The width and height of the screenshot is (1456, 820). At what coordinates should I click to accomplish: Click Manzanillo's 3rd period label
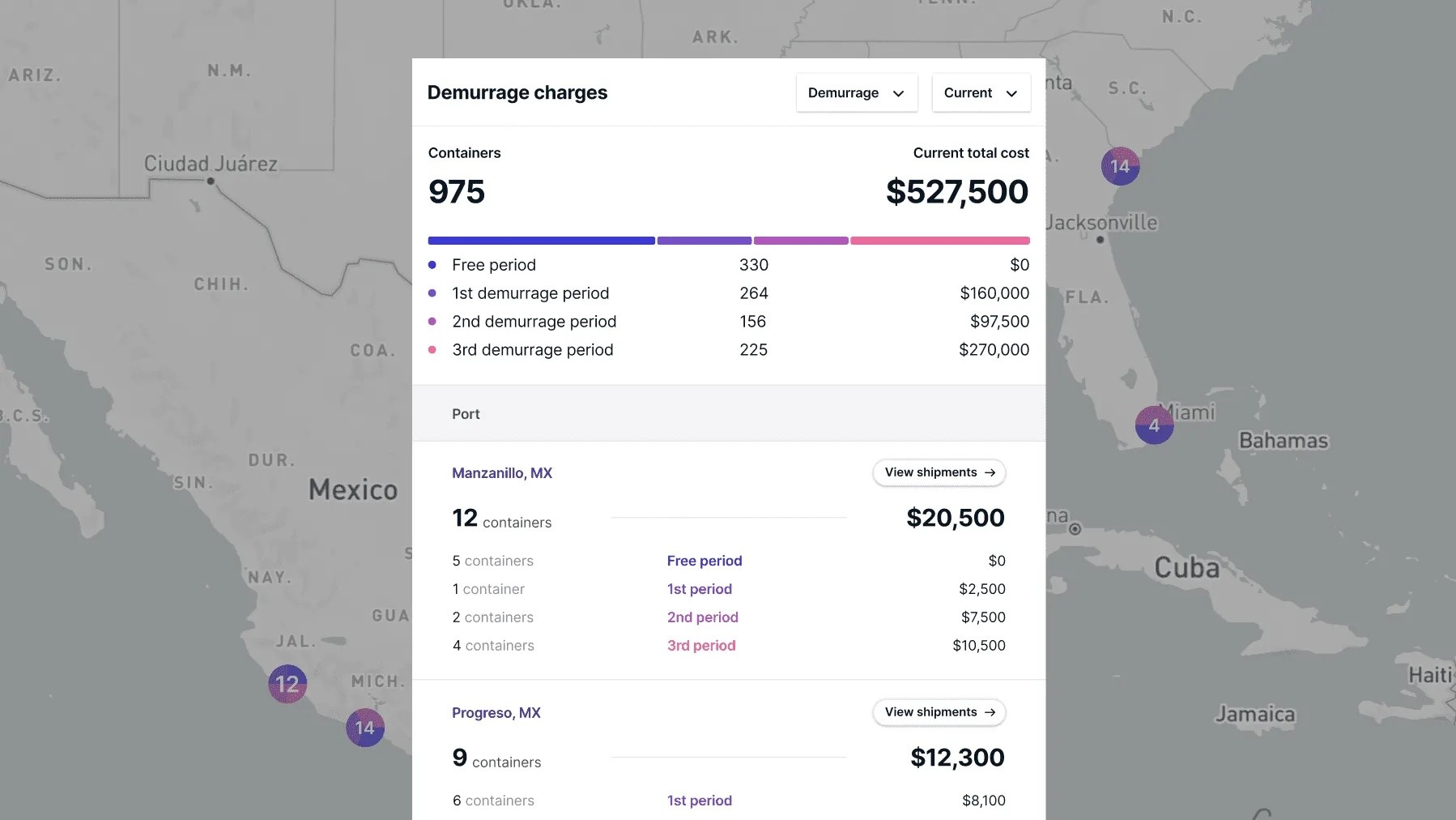pos(701,646)
